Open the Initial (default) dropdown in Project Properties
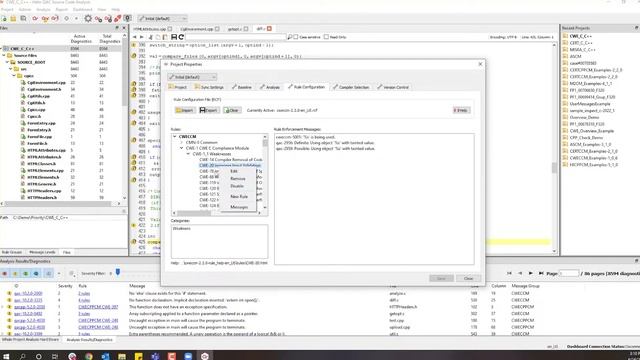The image size is (640, 360). (x=192, y=77)
